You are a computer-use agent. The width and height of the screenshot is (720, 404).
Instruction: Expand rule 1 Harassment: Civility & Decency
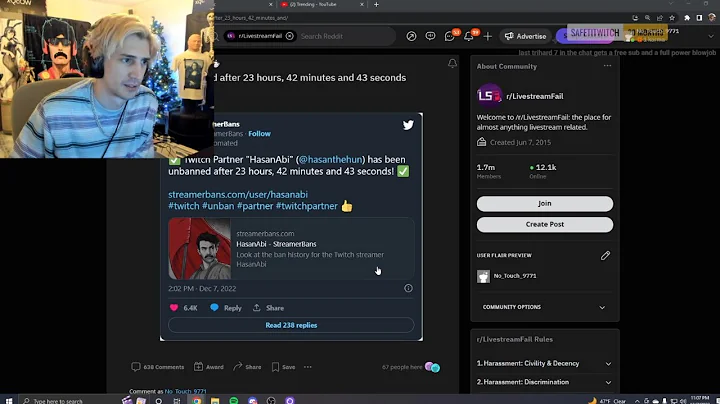click(545, 363)
